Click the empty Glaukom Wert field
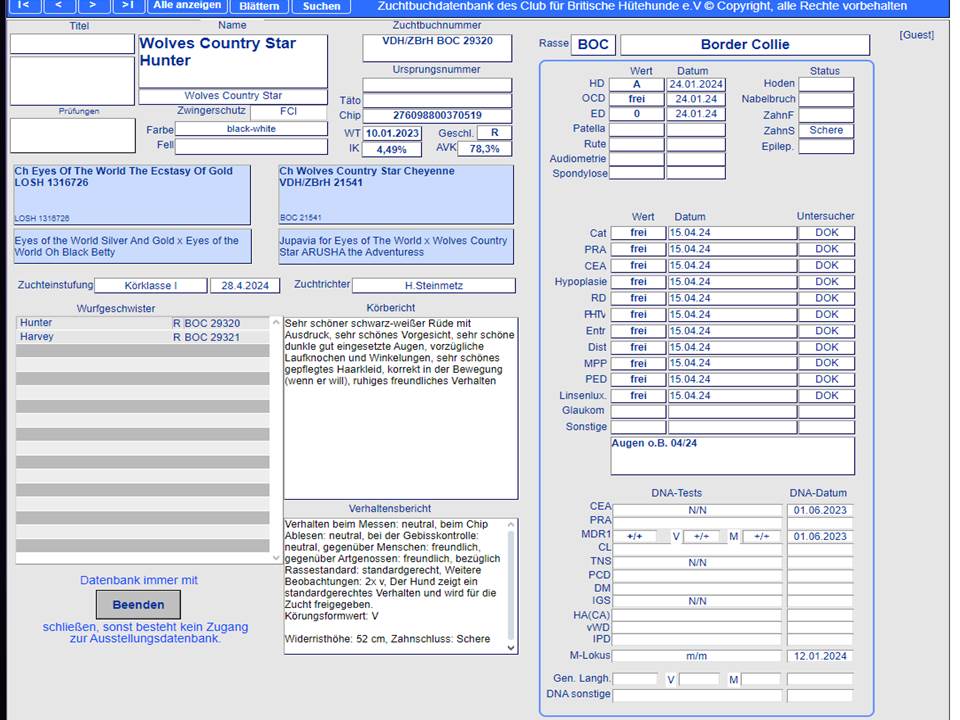This screenshot has width=960, height=720. coord(638,411)
